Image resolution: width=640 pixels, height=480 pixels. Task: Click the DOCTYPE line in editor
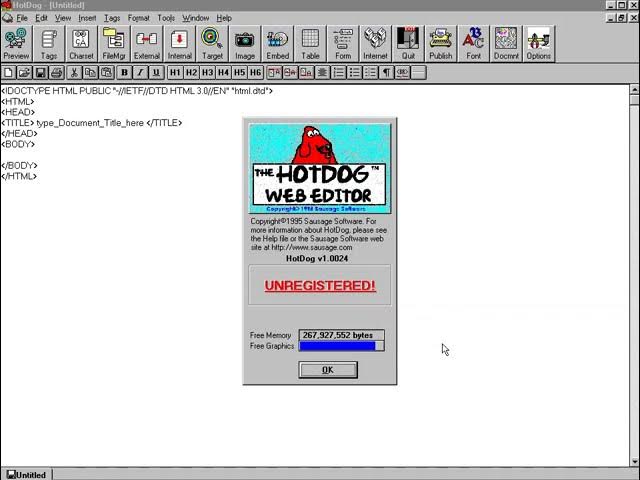click(x=137, y=91)
